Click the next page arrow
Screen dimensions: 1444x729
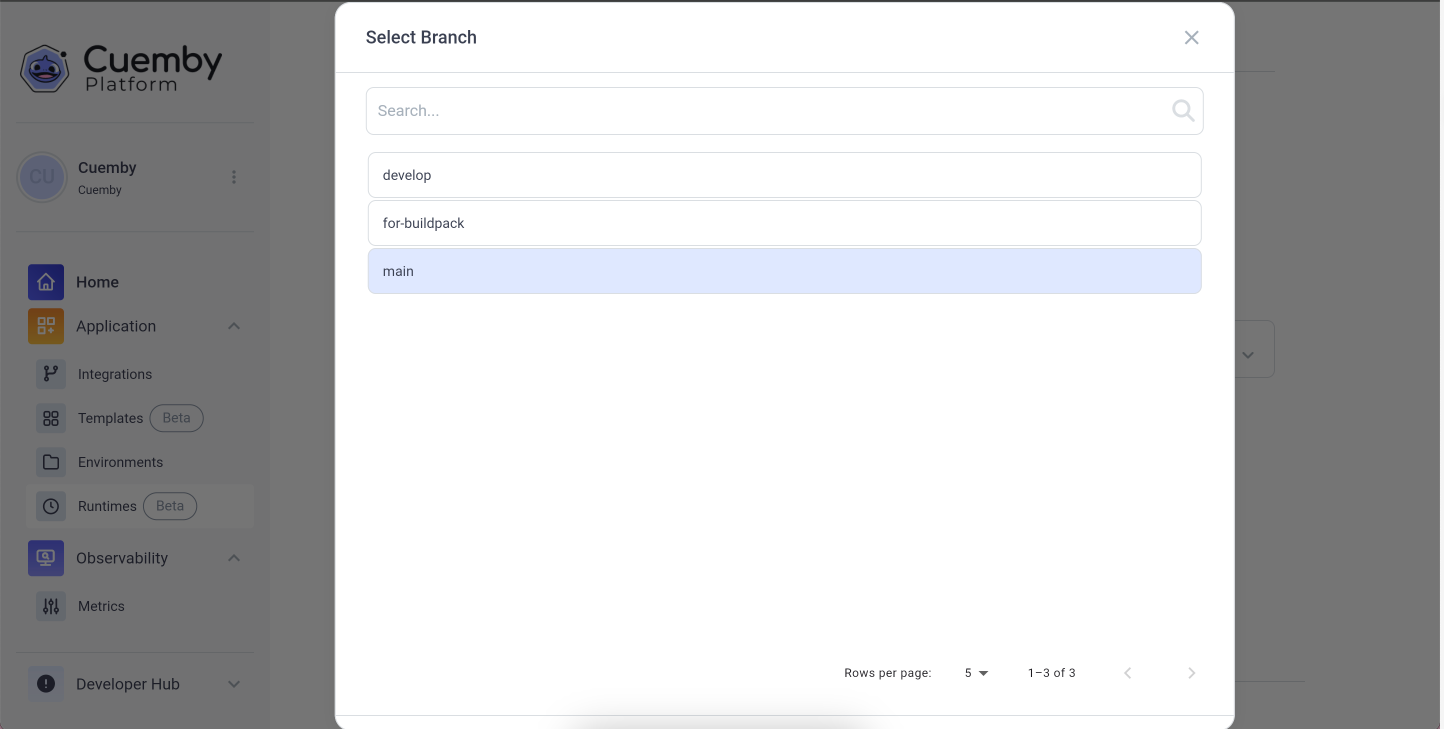[1191, 673]
